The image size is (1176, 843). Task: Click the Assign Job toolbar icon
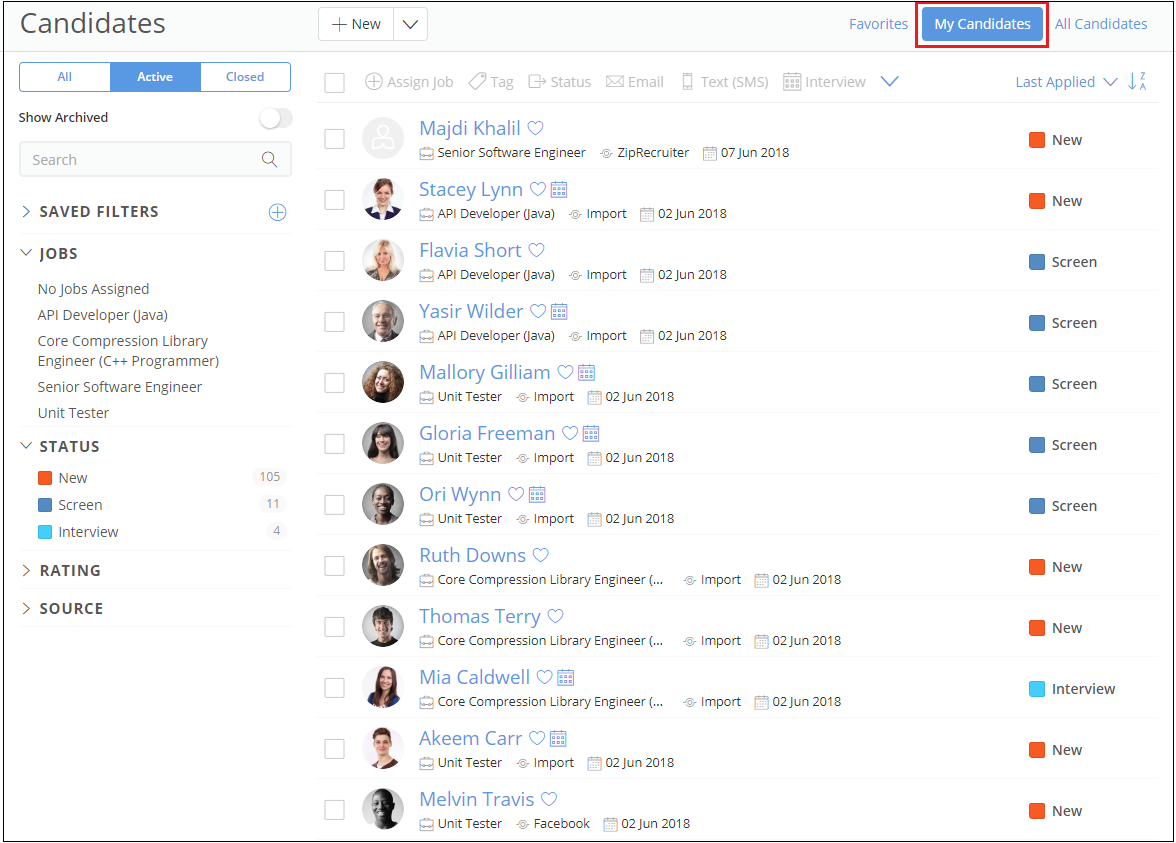pos(374,82)
